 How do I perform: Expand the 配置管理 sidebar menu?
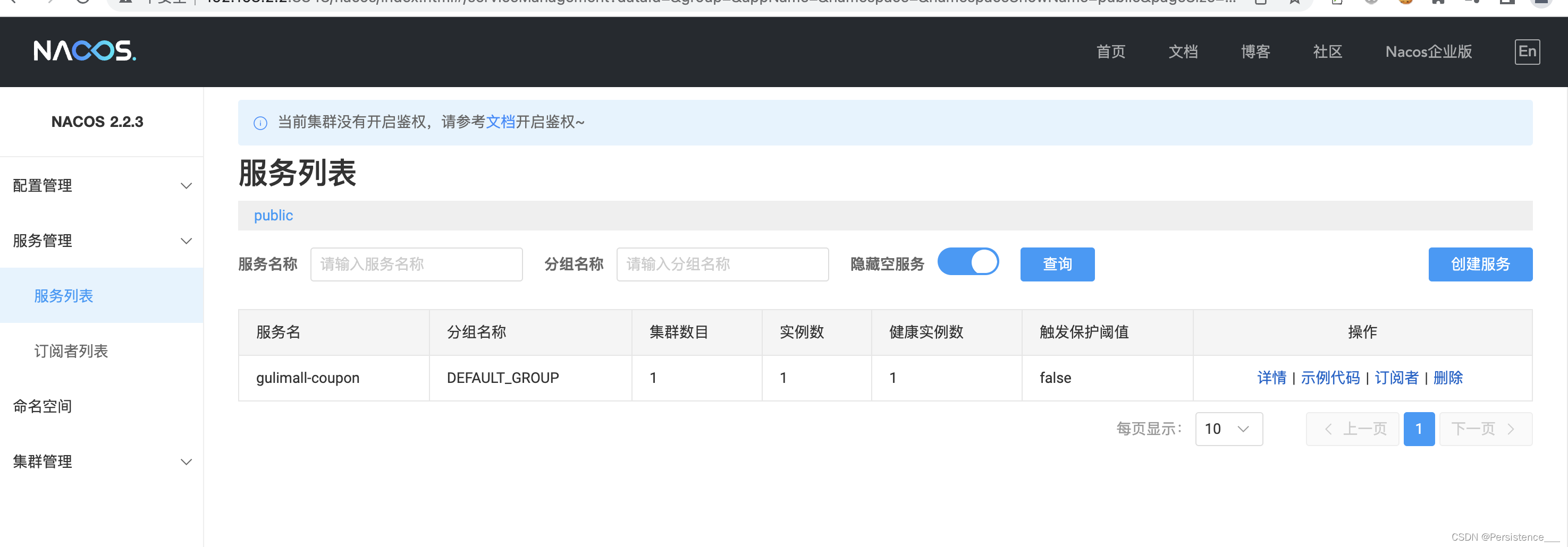click(x=102, y=185)
